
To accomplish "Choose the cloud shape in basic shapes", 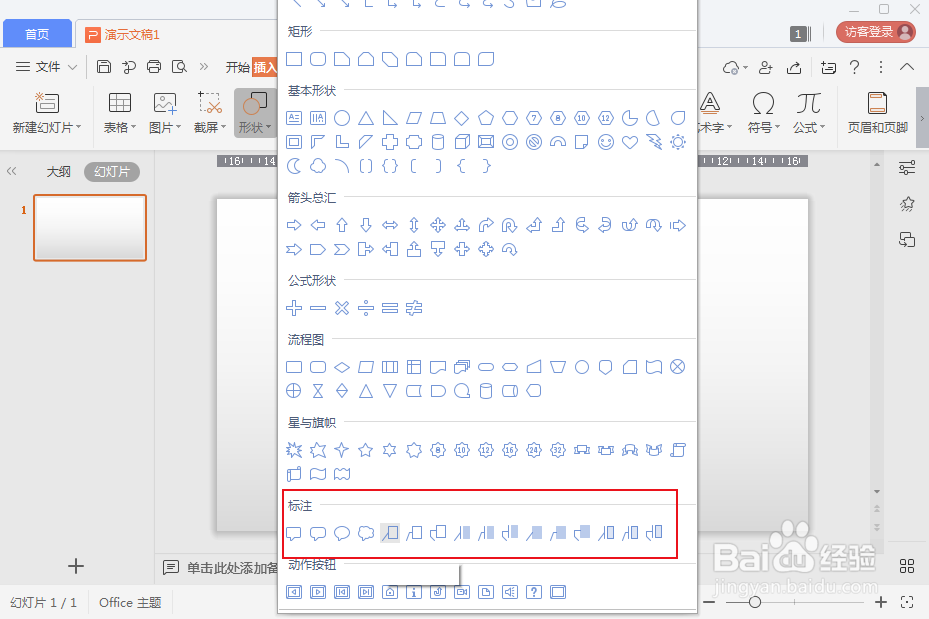I will tap(318, 166).
